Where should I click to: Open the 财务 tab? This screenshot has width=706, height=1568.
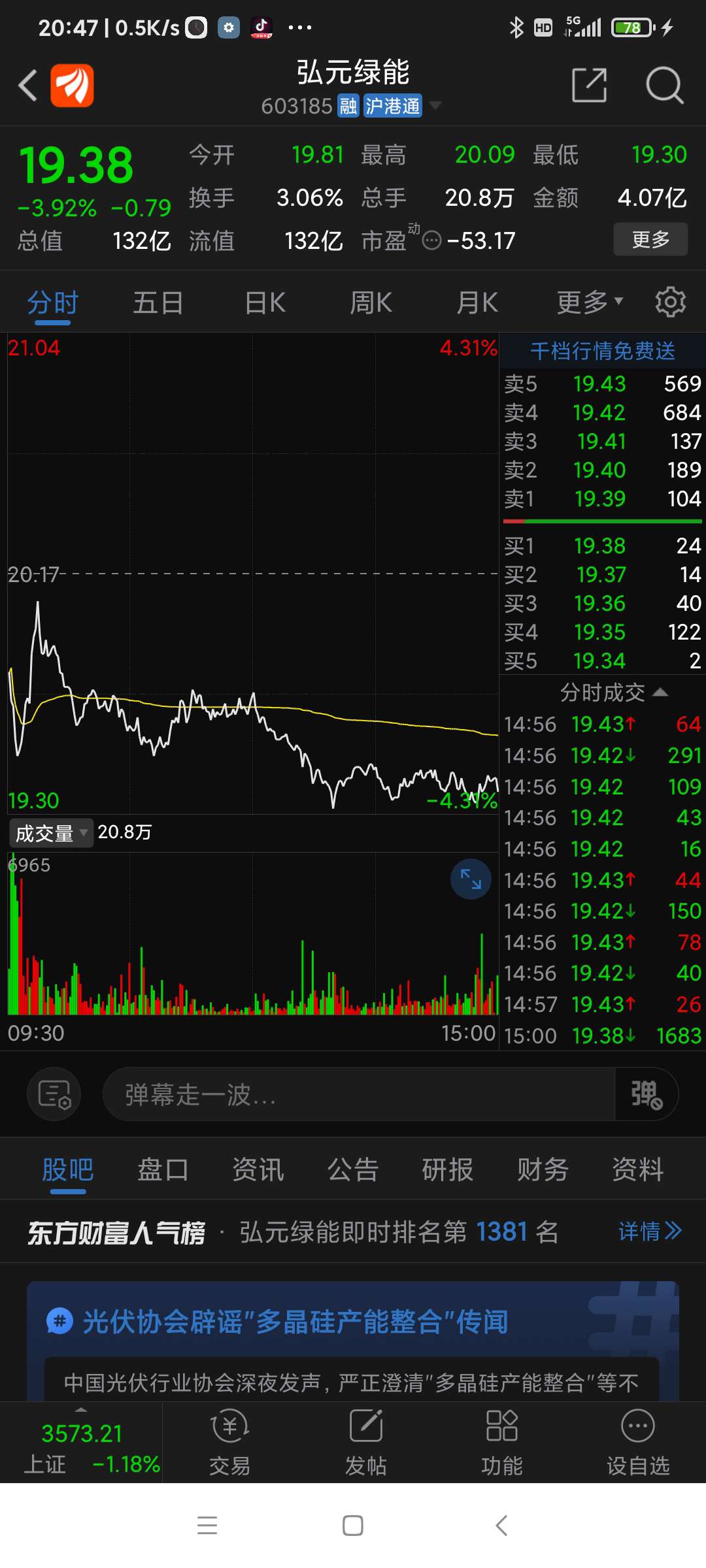click(x=543, y=1169)
